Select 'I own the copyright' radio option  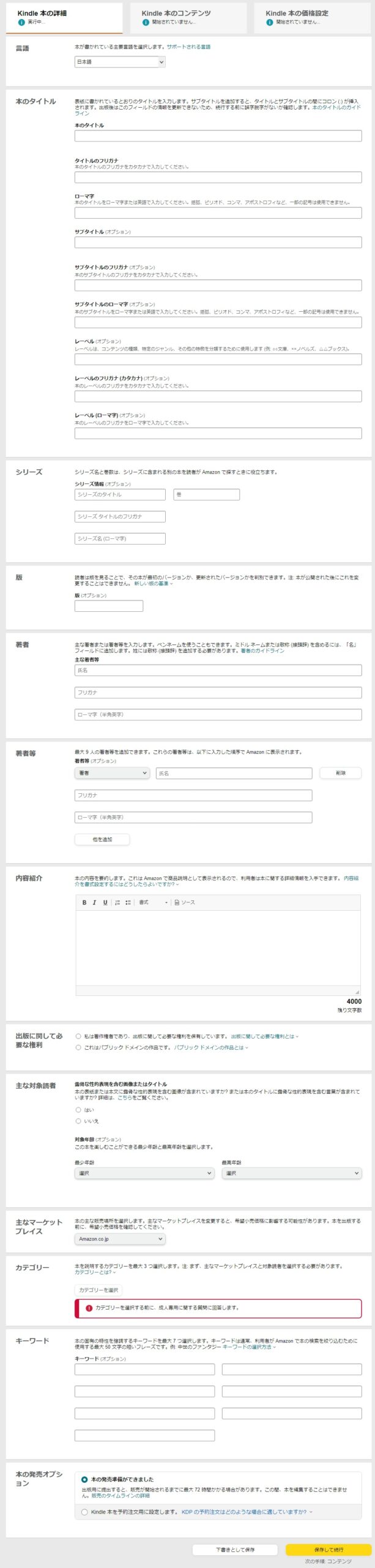[x=78, y=1036]
